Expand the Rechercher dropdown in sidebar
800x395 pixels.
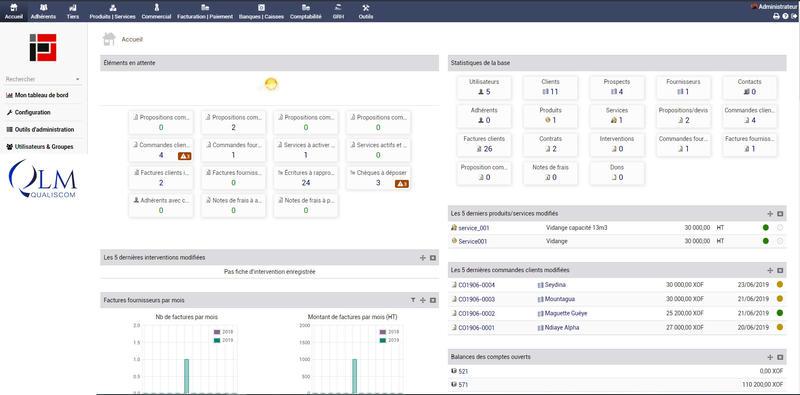78,80
